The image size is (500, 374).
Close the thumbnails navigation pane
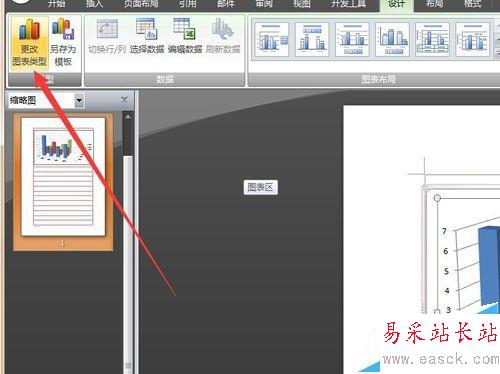(124, 100)
